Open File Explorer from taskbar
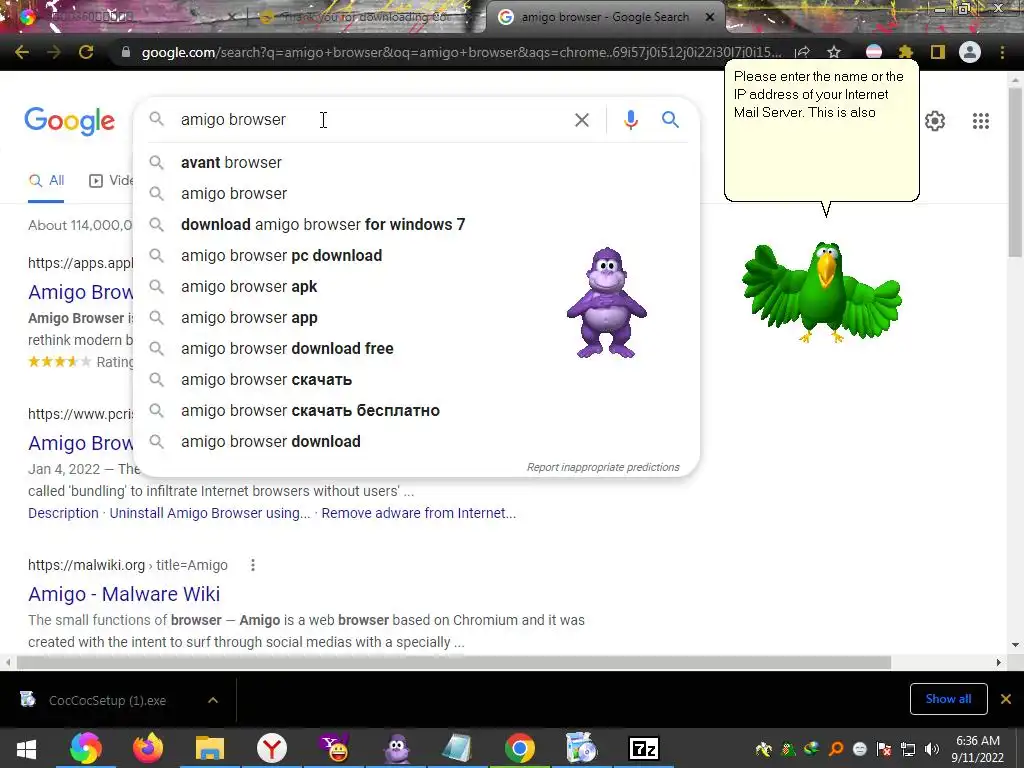Viewport: 1024px width, 768px height. click(x=210, y=748)
